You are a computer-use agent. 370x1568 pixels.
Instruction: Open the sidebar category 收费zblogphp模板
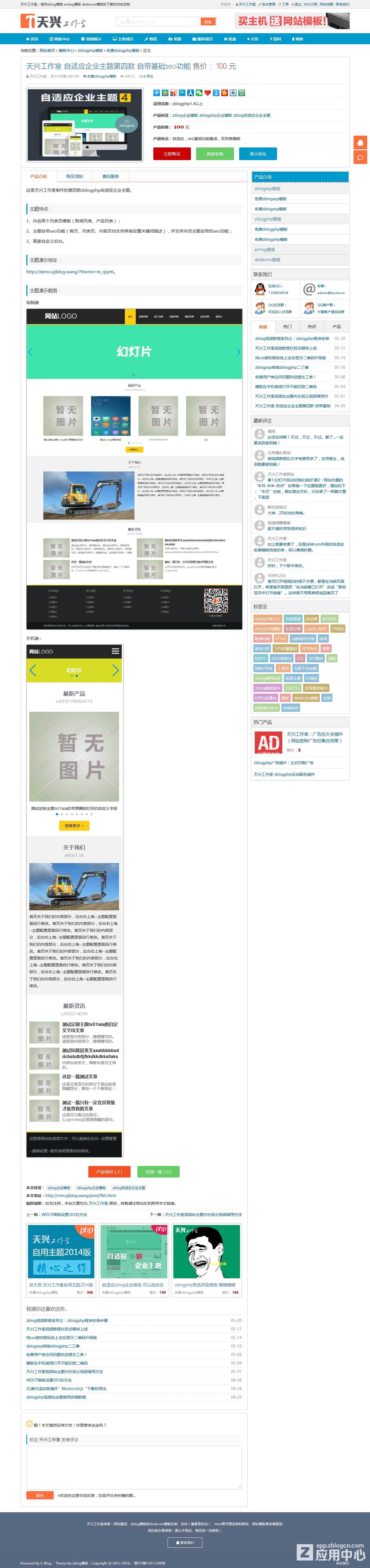pyautogui.click(x=271, y=240)
